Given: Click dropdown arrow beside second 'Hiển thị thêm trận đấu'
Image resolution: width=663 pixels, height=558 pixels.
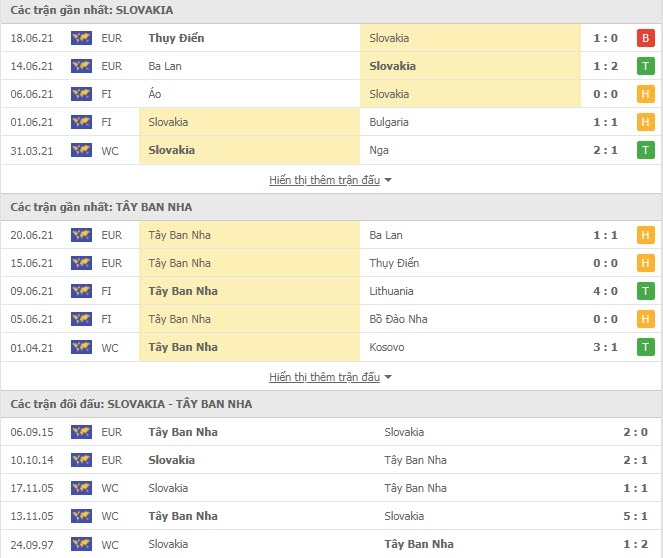Looking at the screenshot, I should pyautogui.click(x=388, y=377).
